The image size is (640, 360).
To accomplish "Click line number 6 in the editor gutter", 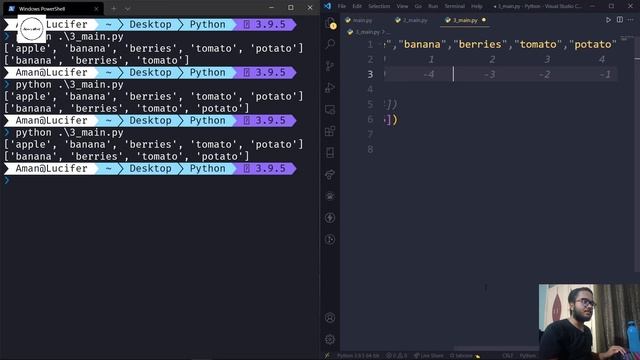I will tap(370, 119).
